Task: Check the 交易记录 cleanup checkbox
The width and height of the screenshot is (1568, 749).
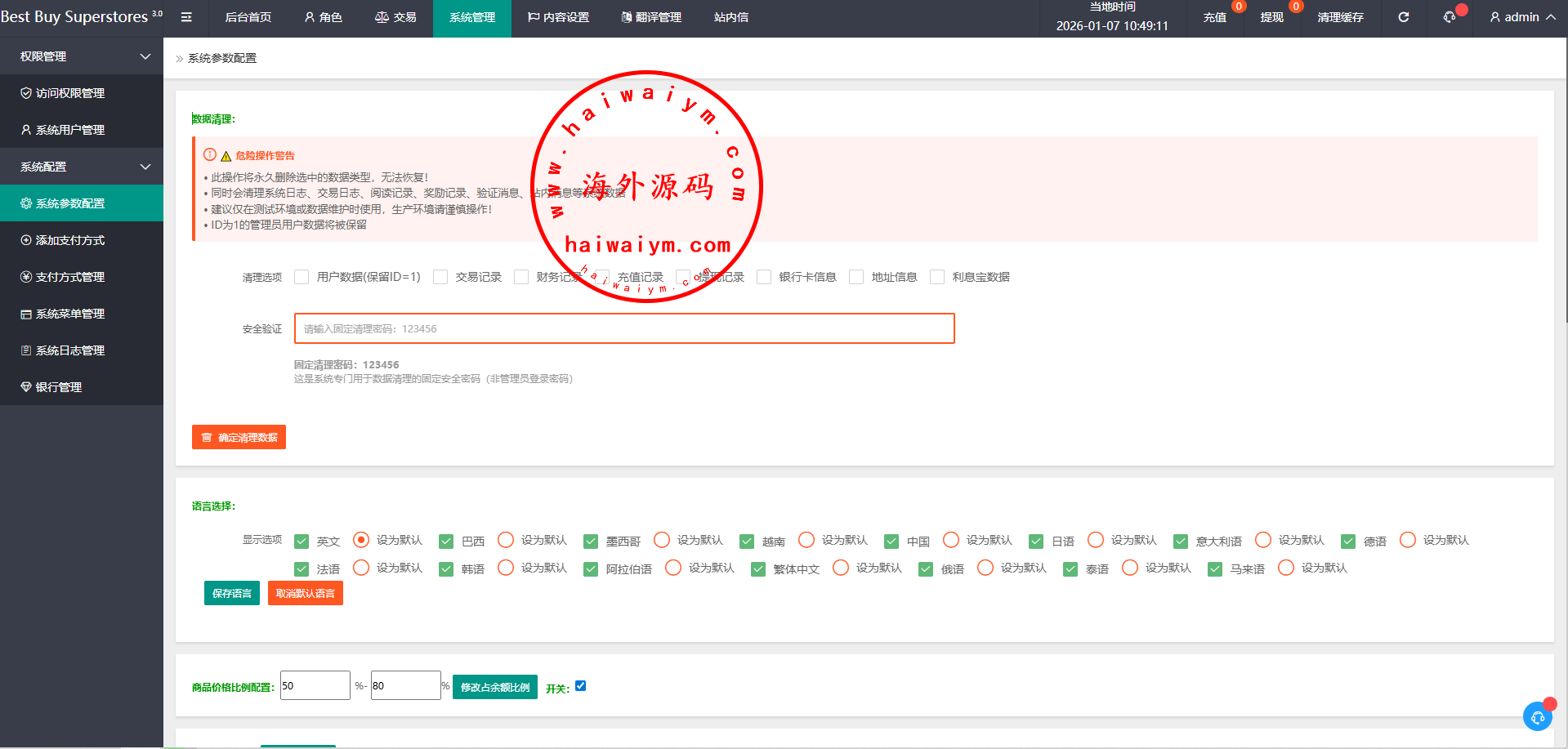Action: (x=440, y=277)
